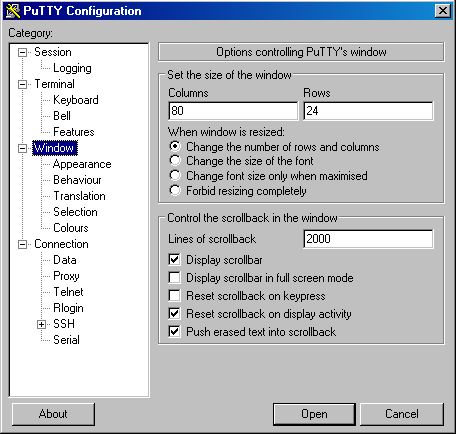The height and width of the screenshot is (434, 456).
Task: Collapse the Connection tree node
Action: coord(22,244)
